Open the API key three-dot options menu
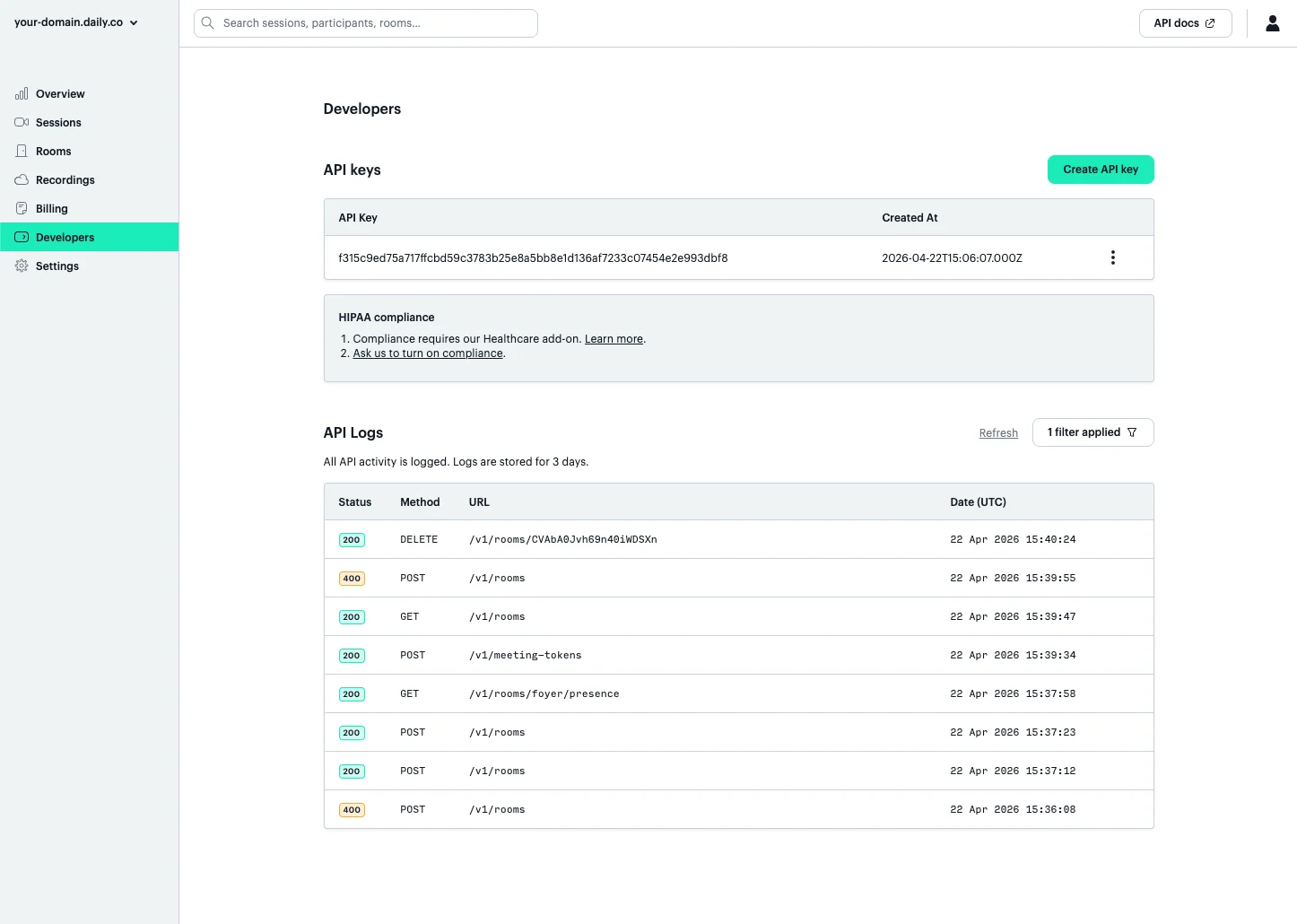Screen dimensions: 1297x924 1113,257
